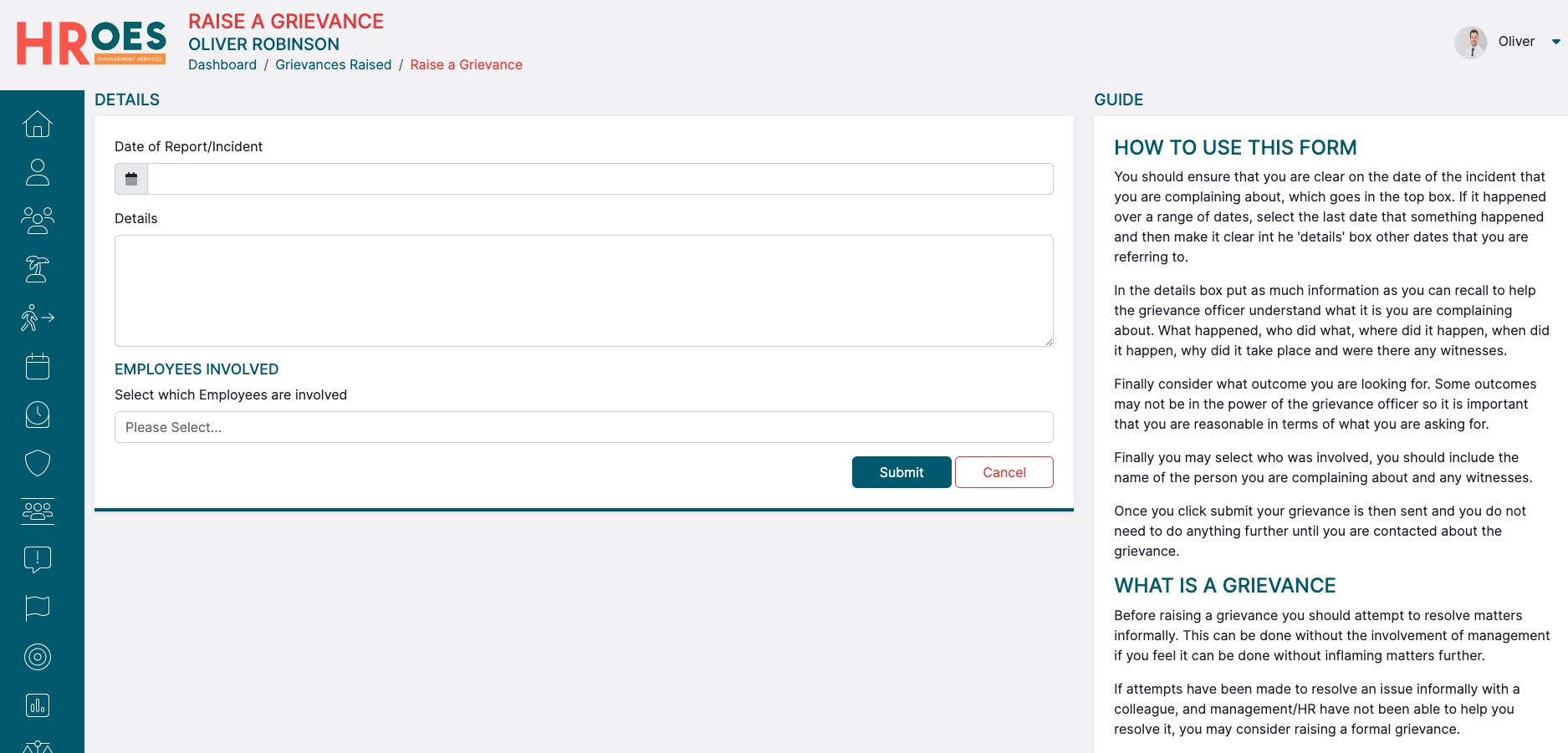
Task: Open the bar chart reports sidebar icon
Action: point(38,705)
